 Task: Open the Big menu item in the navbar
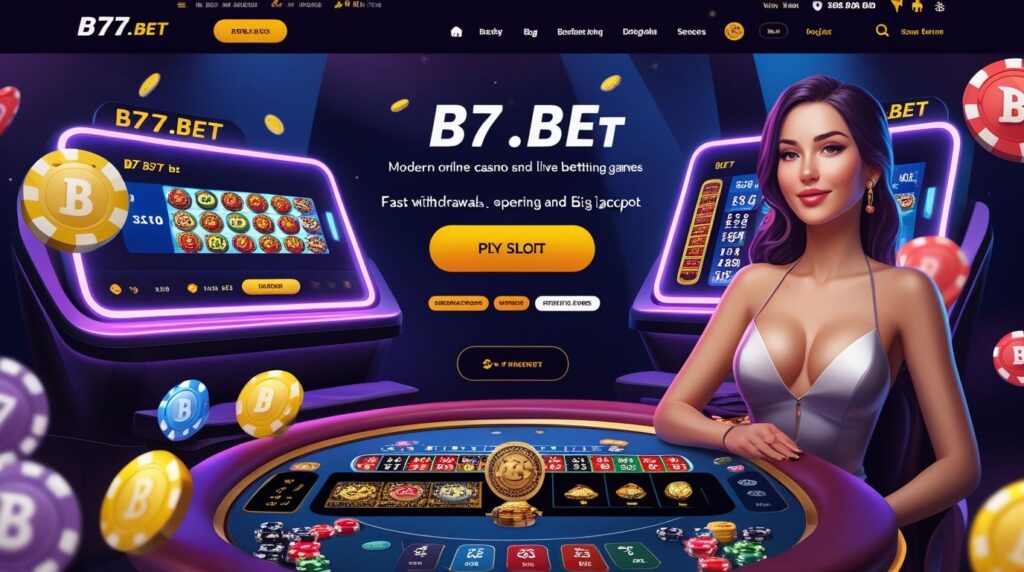(530, 31)
